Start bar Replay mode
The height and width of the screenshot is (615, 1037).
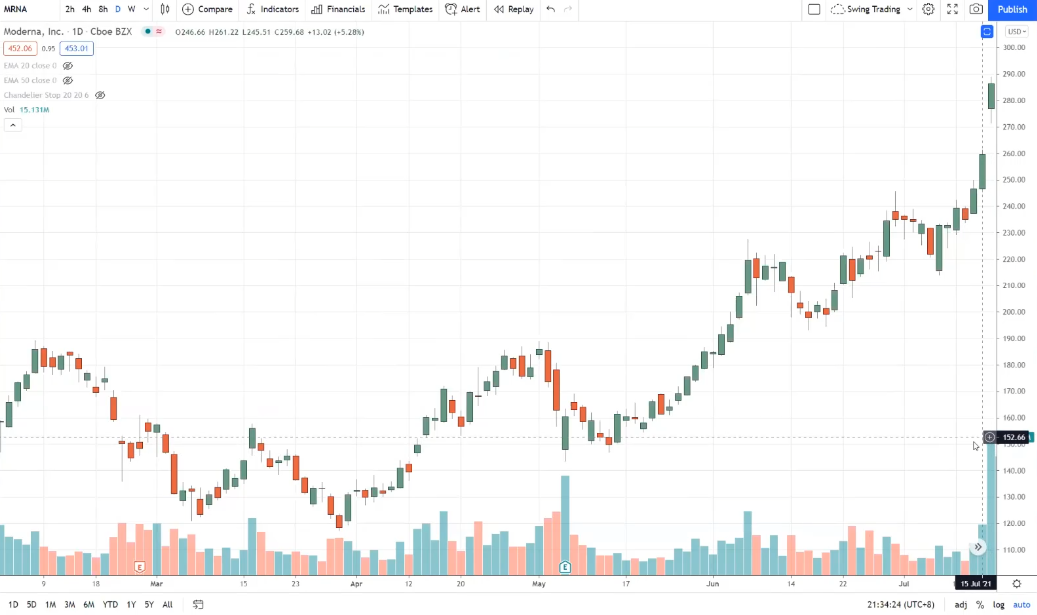pos(514,9)
